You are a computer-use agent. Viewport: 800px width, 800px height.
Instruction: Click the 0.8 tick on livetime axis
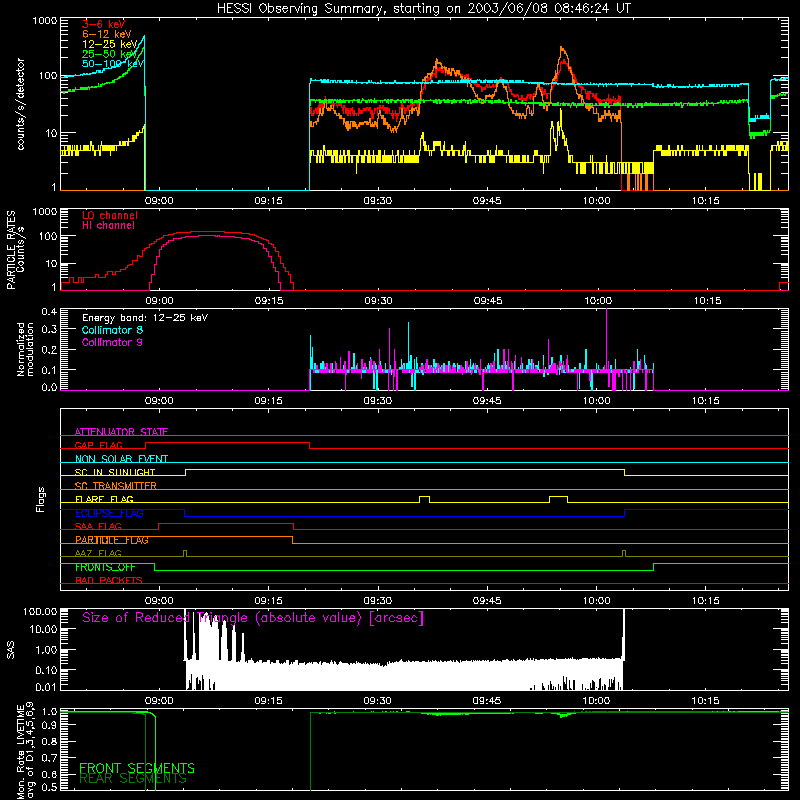[49, 742]
